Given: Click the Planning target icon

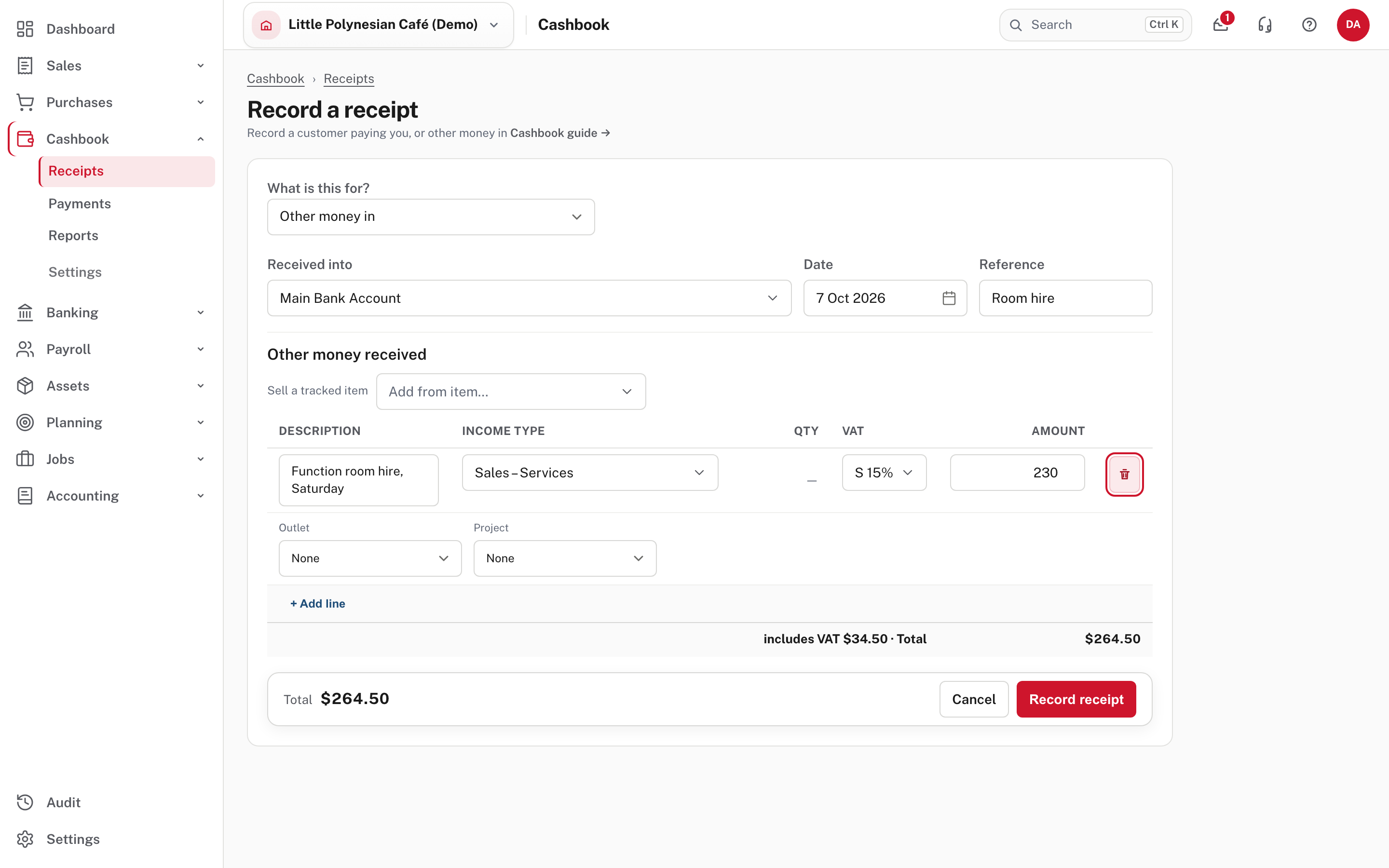Looking at the screenshot, I should pos(25,422).
